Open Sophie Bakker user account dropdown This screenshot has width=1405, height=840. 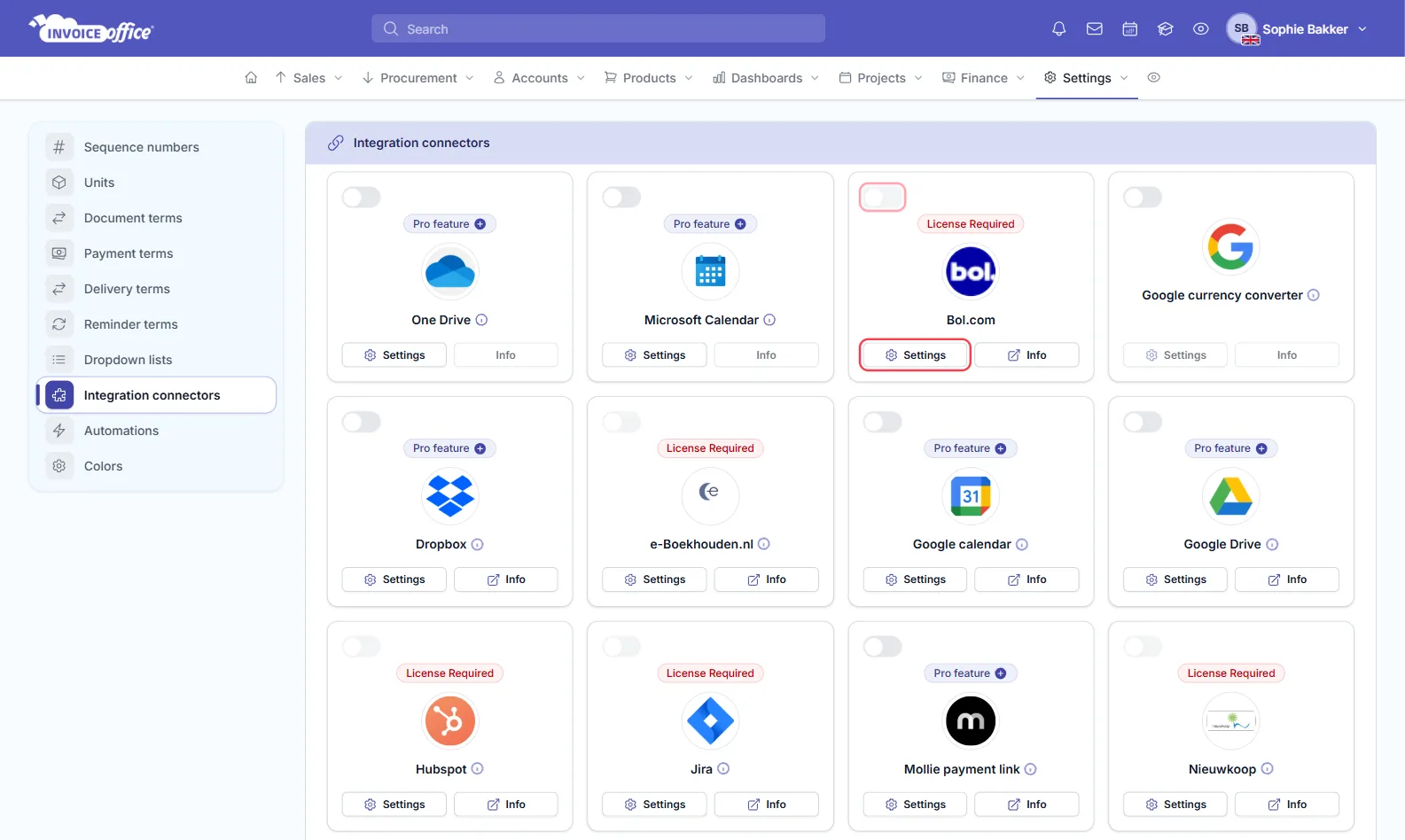coord(1297,29)
